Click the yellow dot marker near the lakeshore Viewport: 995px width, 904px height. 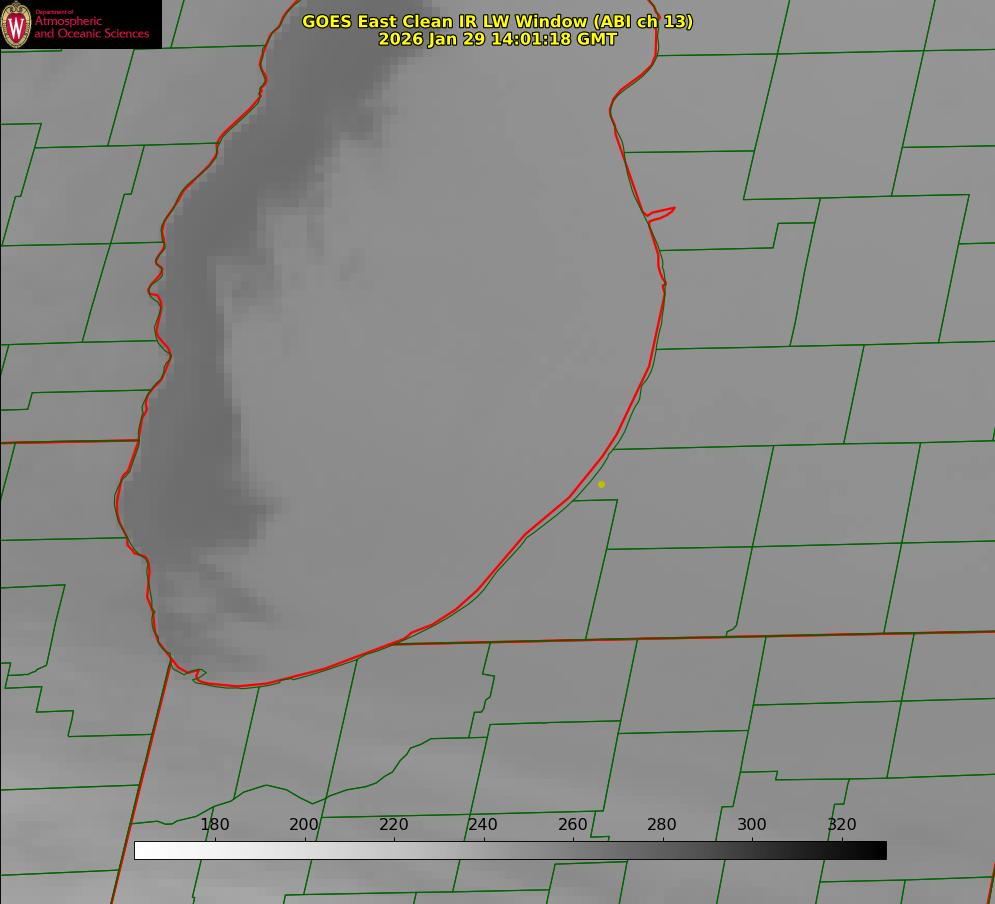(602, 484)
